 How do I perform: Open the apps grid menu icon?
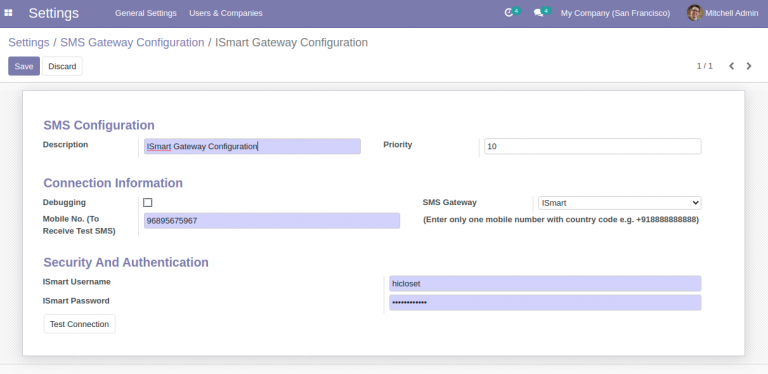click(x=8, y=13)
